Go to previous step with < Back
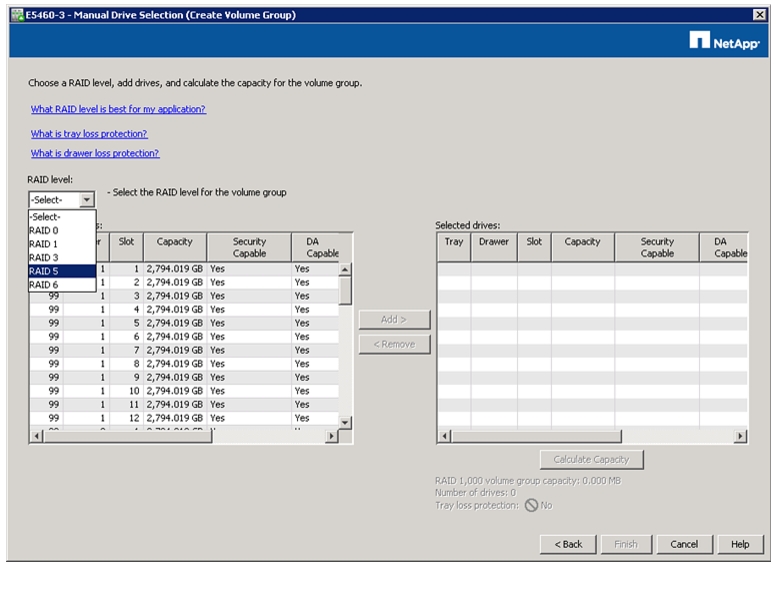 click(568, 544)
